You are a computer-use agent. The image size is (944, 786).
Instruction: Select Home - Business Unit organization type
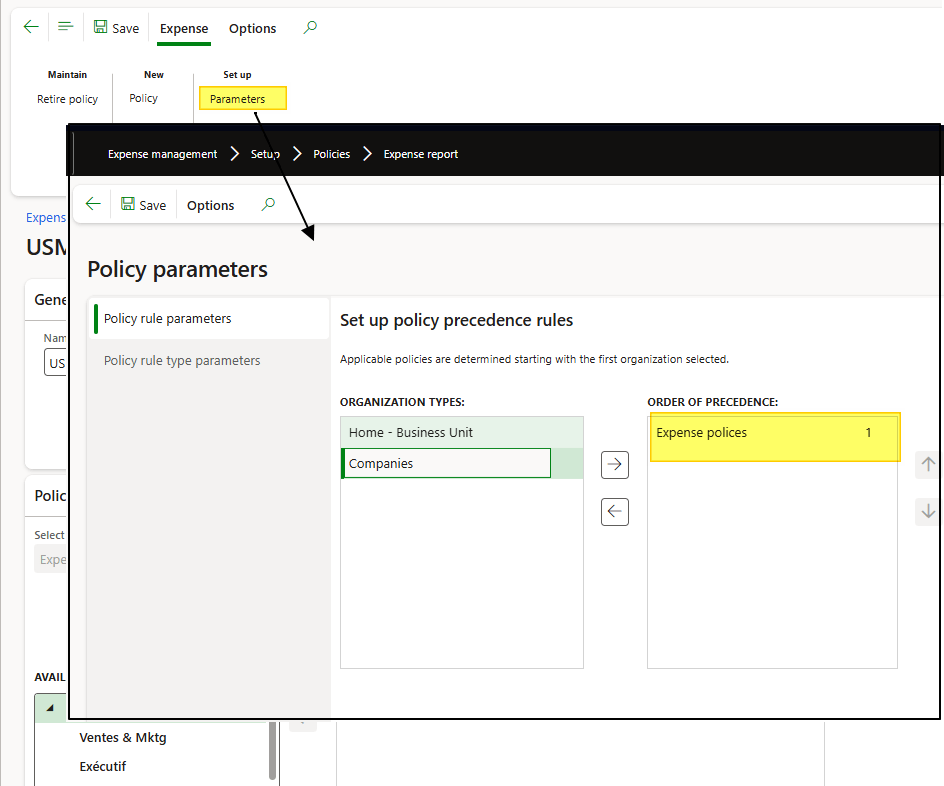[x=411, y=432]
